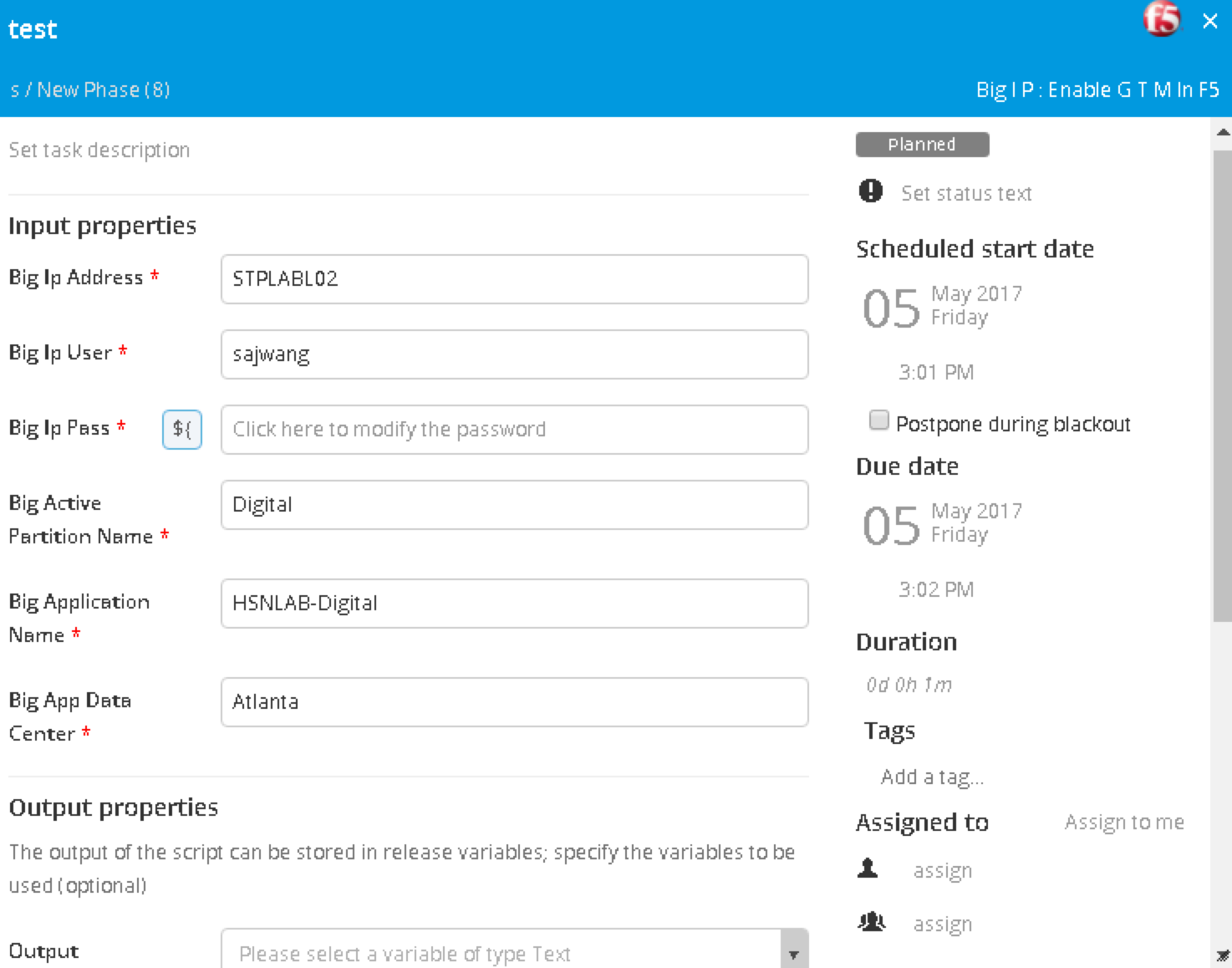This screenshot has width=1232, height=968.
Task: Click the Input properties heading
Action: coord(102,226)
